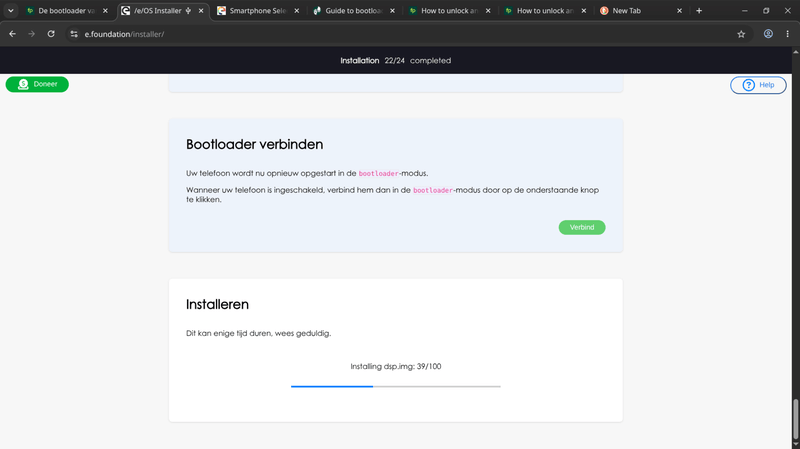Switch to the De bootloader tab
The image size is (800, 449).
click(67, 11)
